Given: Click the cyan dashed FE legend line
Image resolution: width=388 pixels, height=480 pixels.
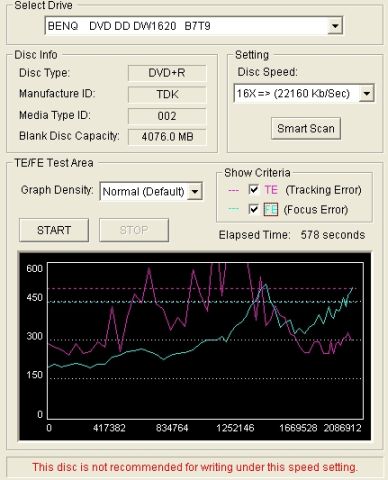Looking at the screenshot, I should [234, 209].
